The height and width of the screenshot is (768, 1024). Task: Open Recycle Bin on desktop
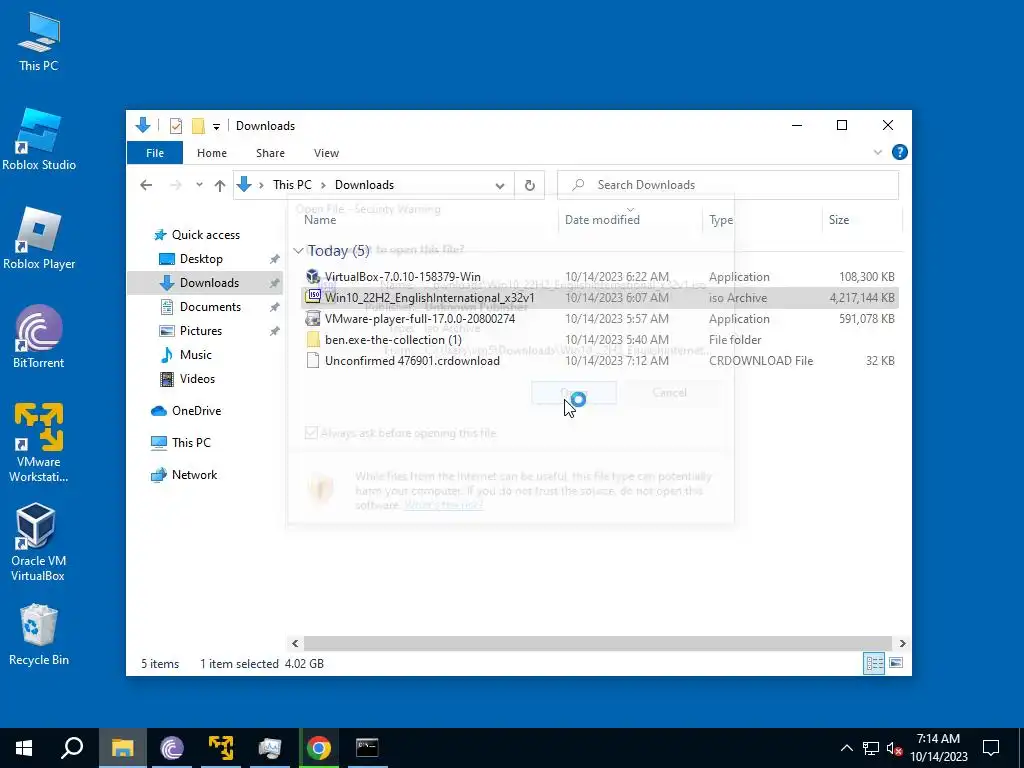39,635
